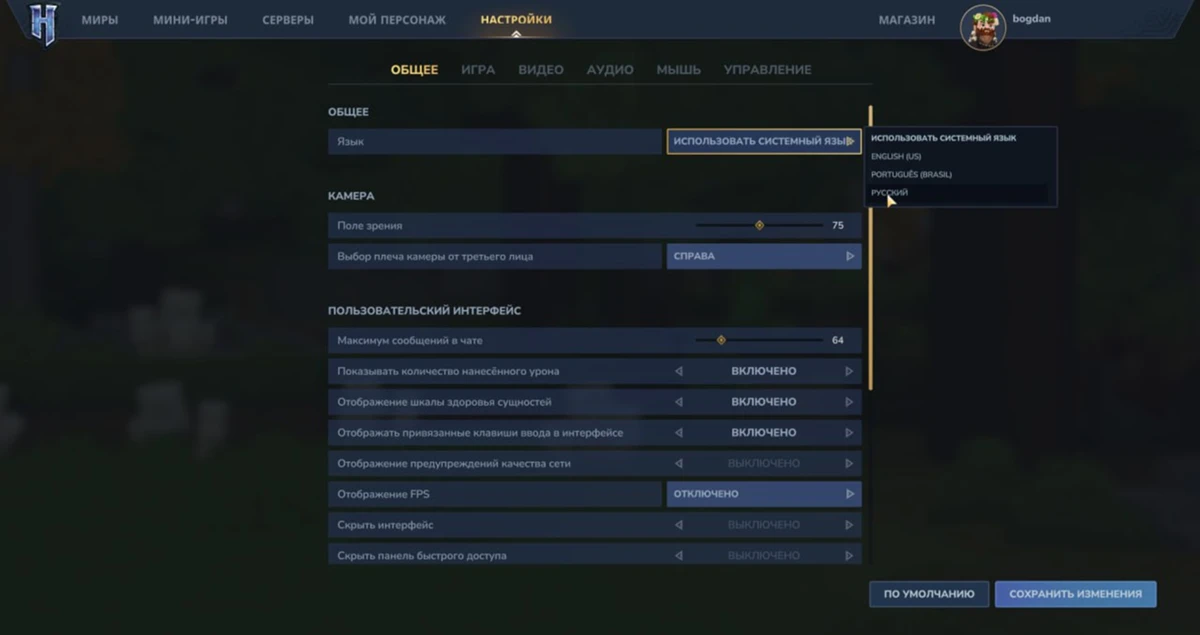Viewport: 1200px width, 635px height.
Task: Expand camera shoulder СПРАВА dropdown
Action: 763,256
